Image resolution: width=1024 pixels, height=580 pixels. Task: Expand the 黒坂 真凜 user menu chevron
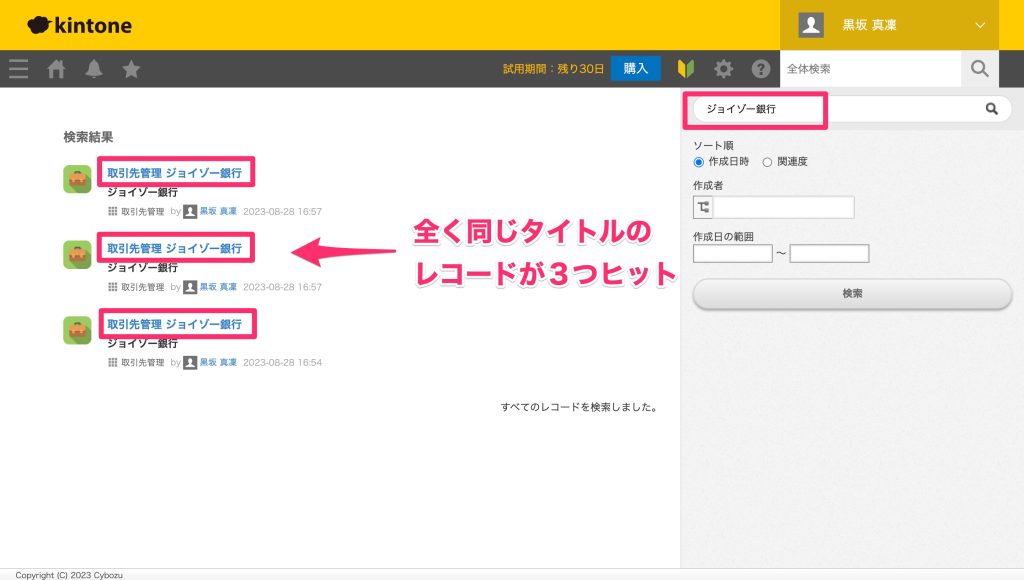[980, 25]
